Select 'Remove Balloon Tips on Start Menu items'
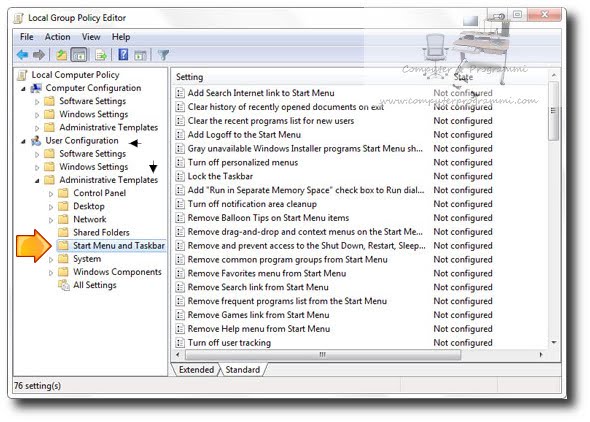The height and width of the screenshot is (422, 590). click(x=268, y=218)
